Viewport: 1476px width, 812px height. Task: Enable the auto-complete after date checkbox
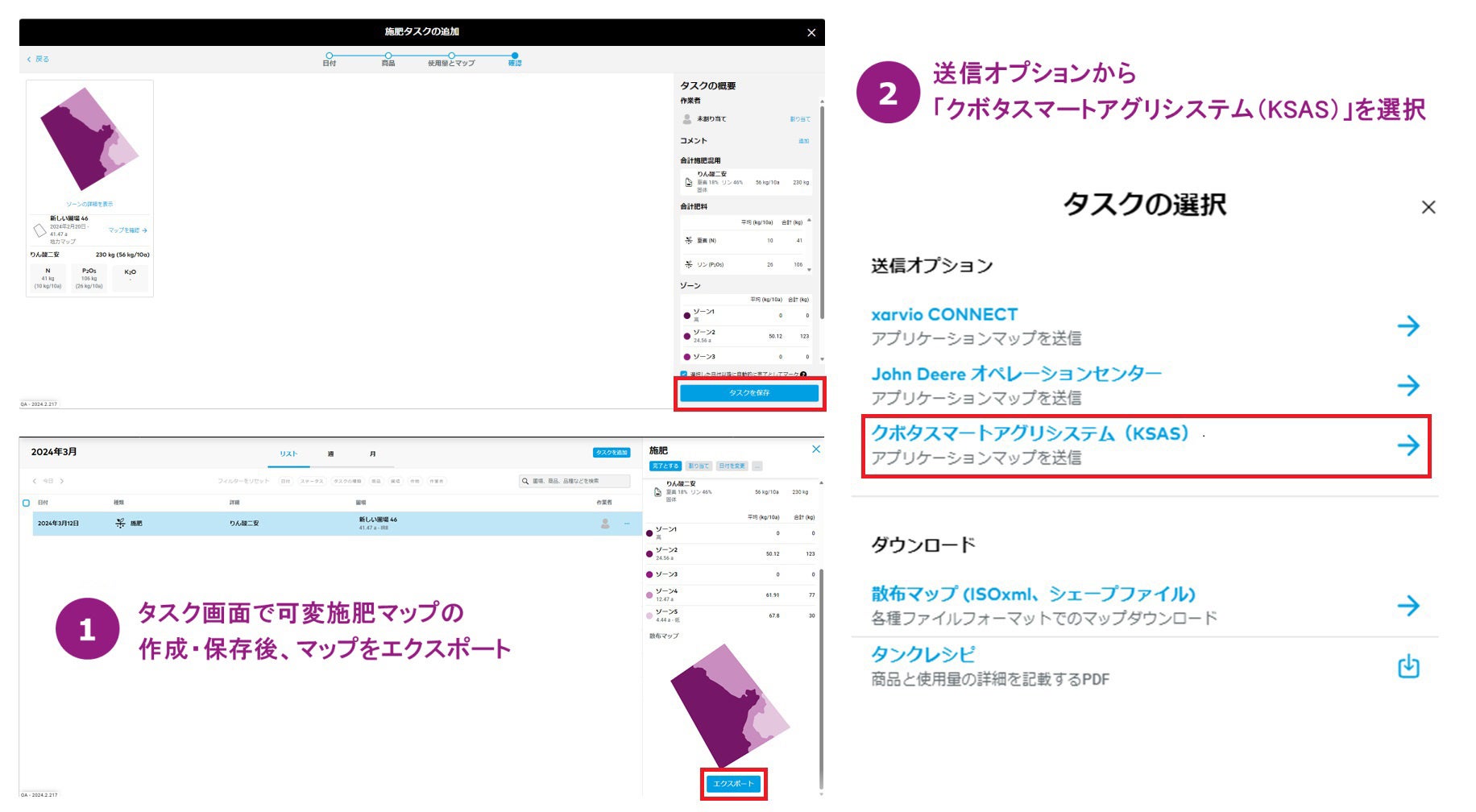[684, 374]
